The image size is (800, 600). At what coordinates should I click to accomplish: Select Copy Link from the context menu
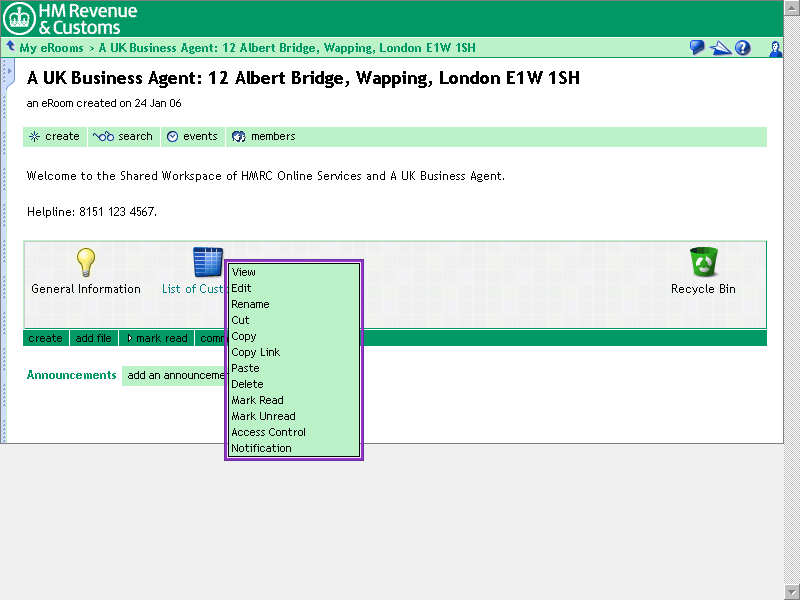[x=256, y=352]
